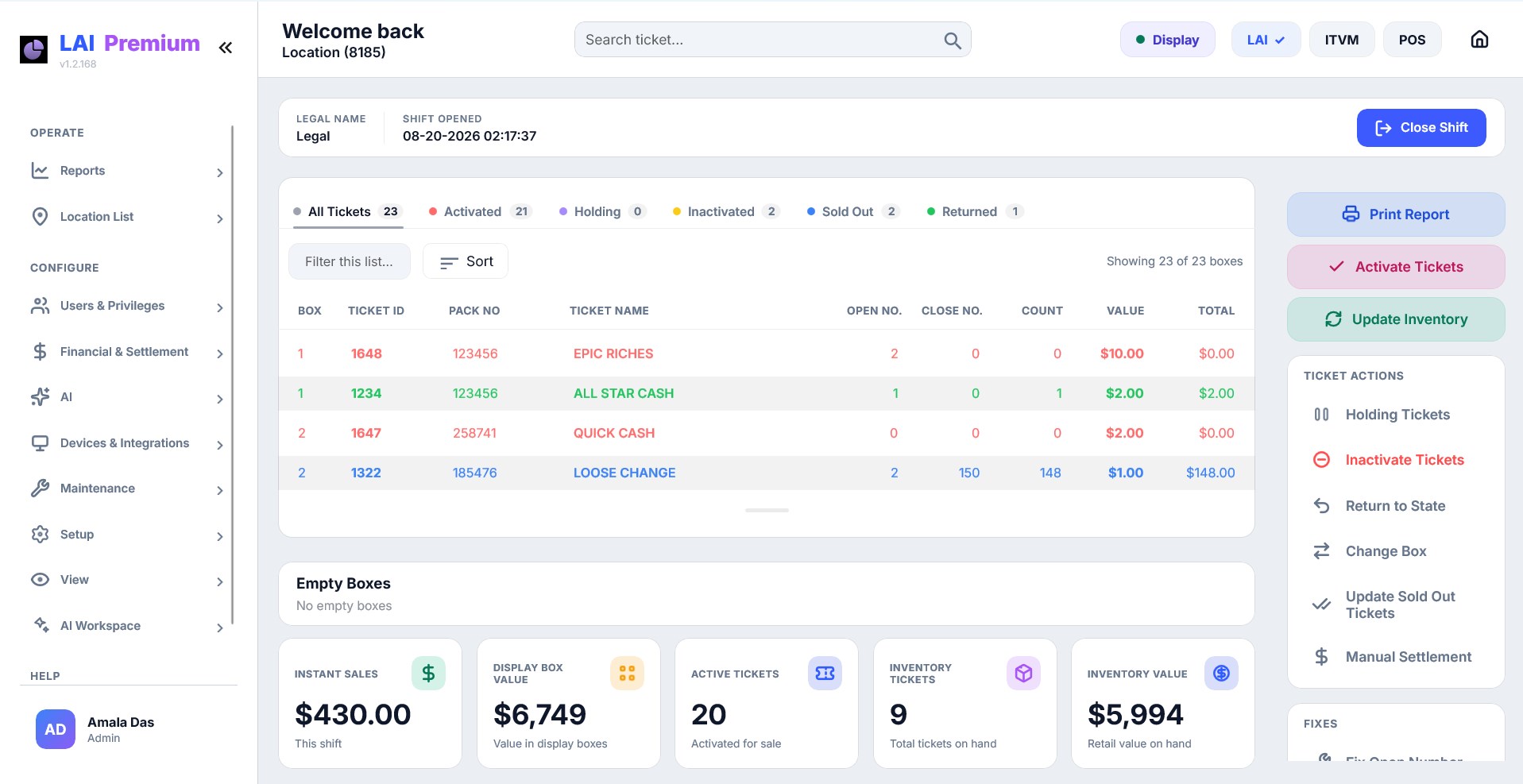Screen dimensions: 1523x784
Task: Switch to the Inactivated tab
Action: pos(726,212)
